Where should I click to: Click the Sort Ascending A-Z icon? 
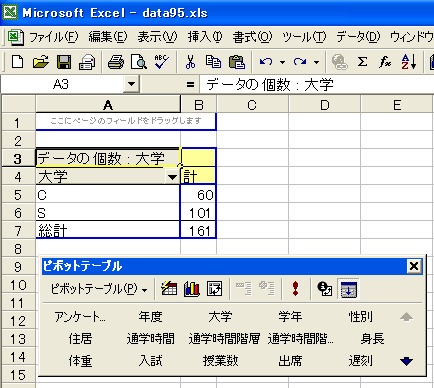(x=409, y=62)
